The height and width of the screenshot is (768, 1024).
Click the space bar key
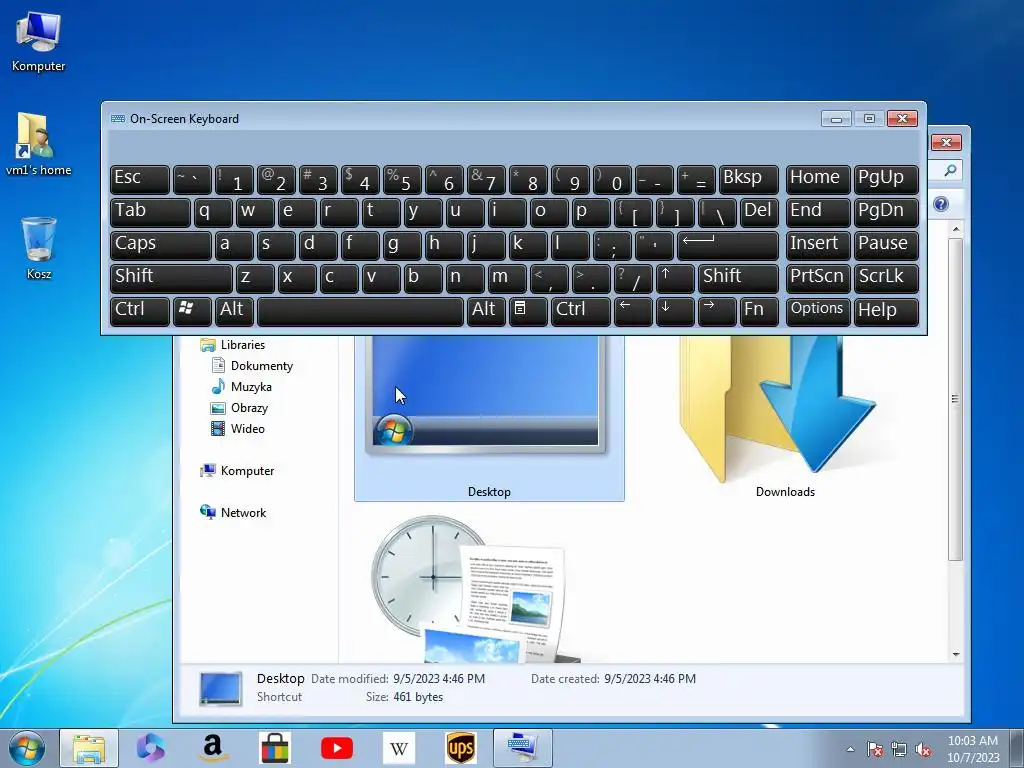coord(360,311)
